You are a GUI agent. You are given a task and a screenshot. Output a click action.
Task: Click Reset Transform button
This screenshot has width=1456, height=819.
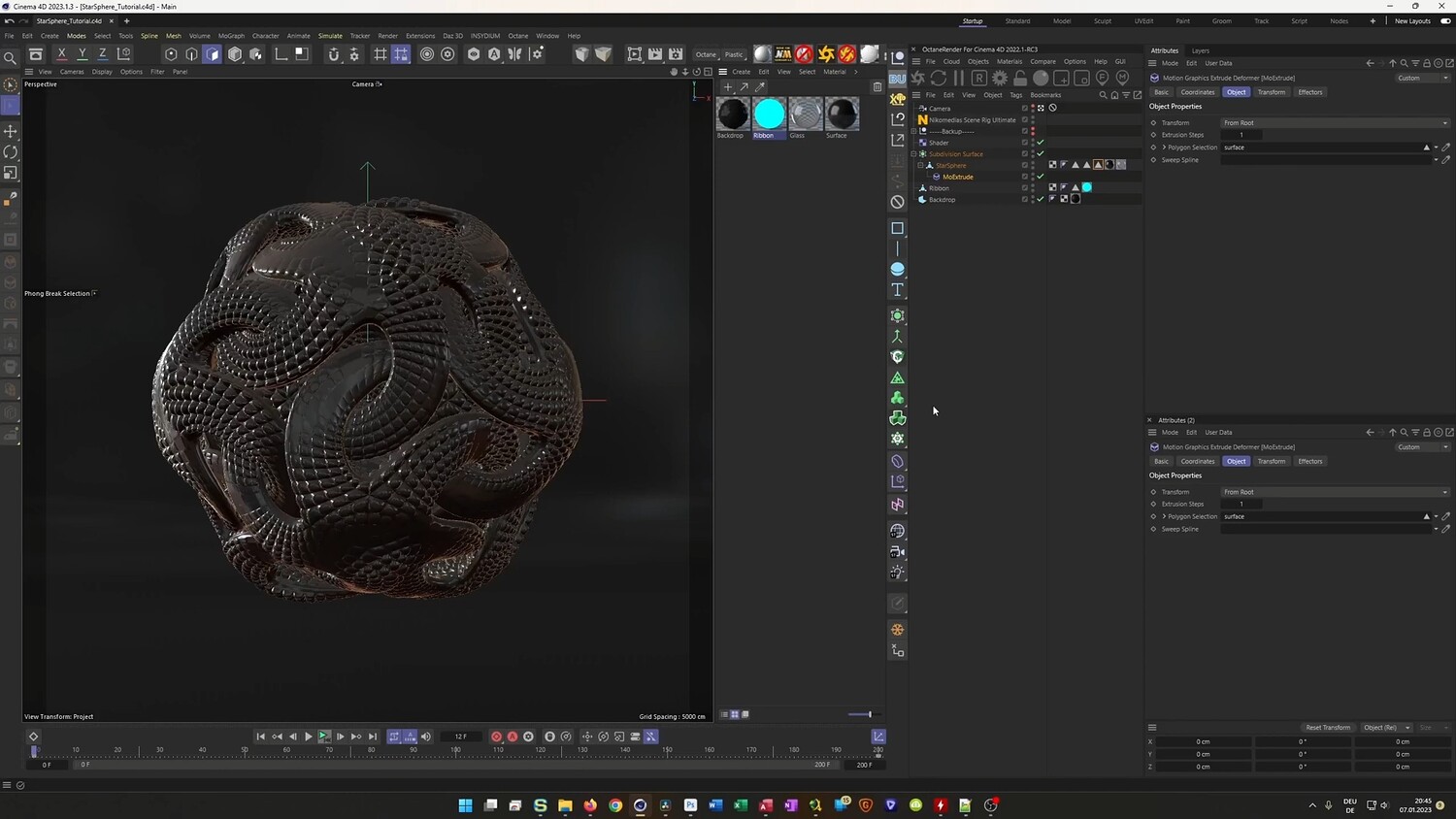[x=1328, y=728]
